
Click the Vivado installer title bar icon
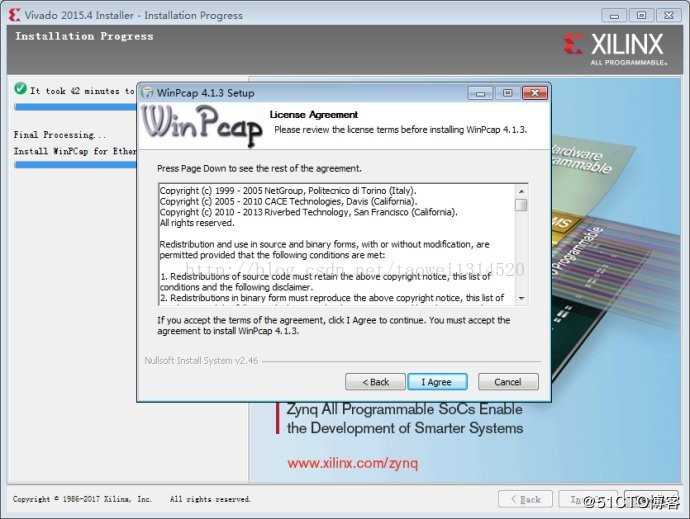[x=15, y=15]
